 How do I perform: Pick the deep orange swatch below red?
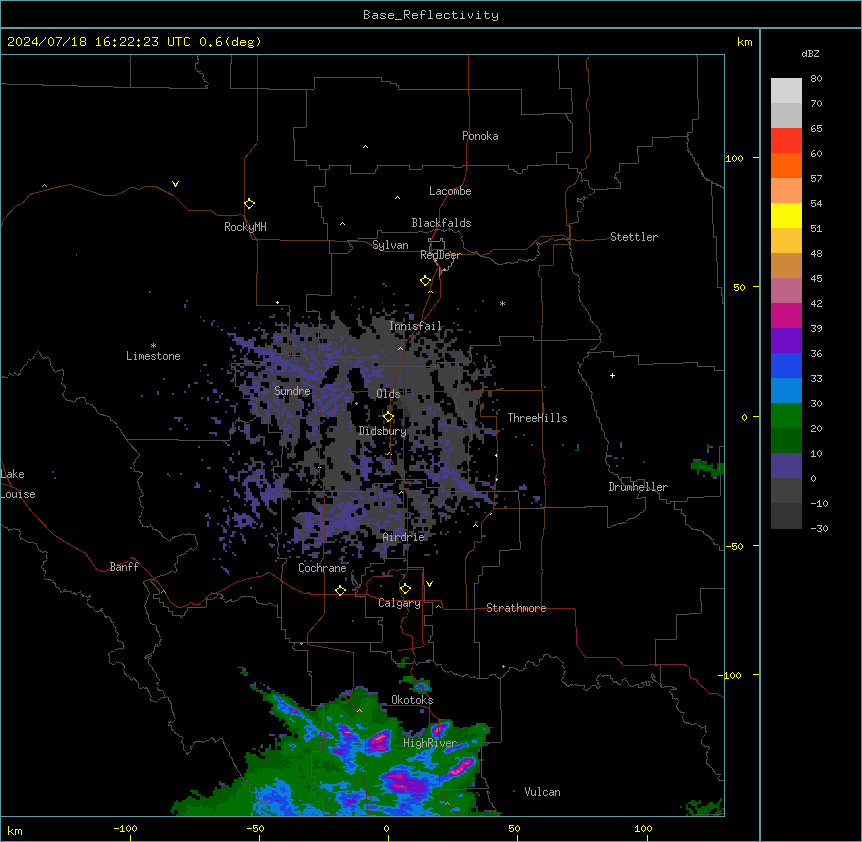pyautogui.click(x=786, y=165)
